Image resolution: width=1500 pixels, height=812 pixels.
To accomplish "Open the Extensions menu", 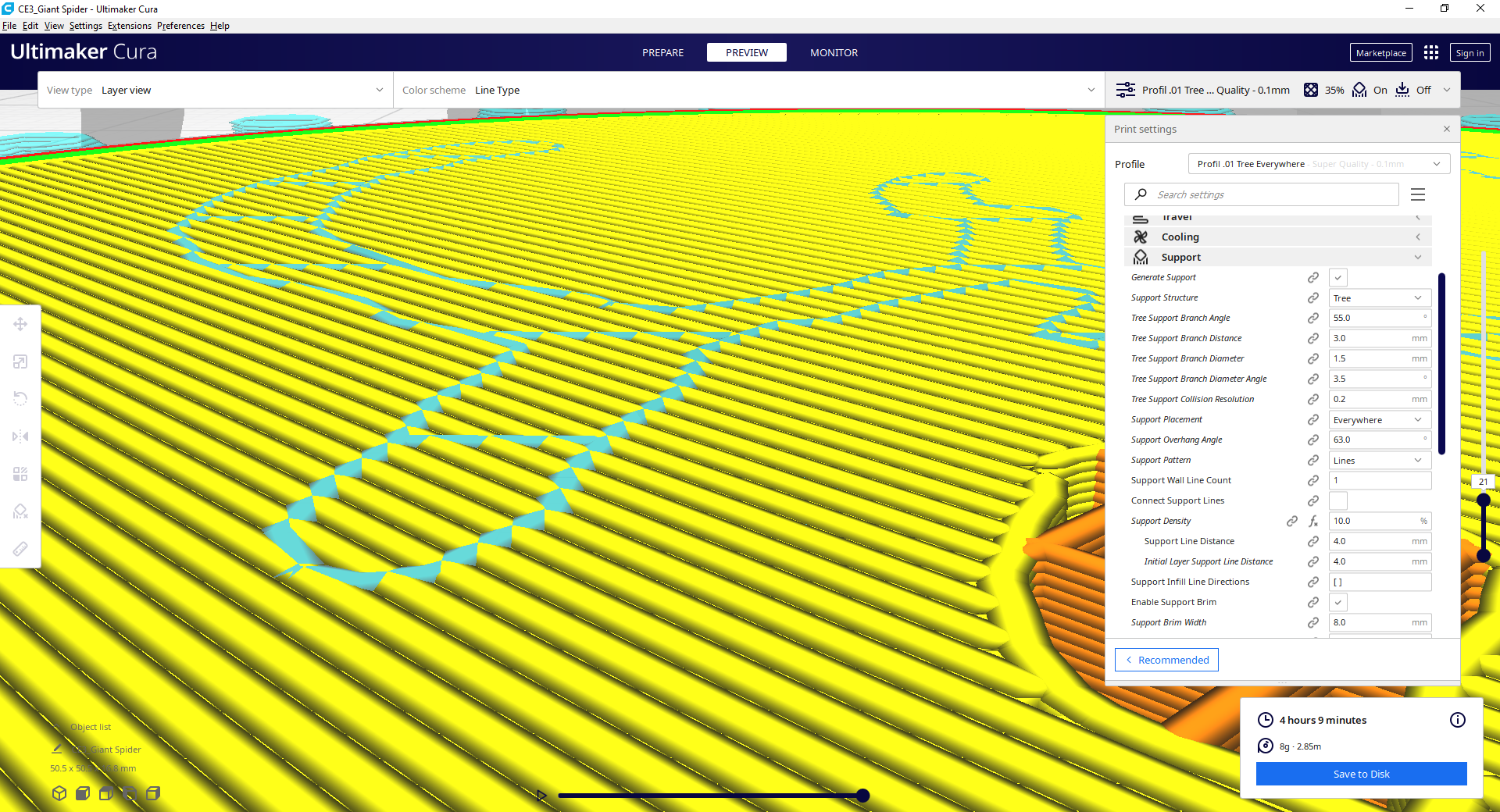I will pos(130,26).
